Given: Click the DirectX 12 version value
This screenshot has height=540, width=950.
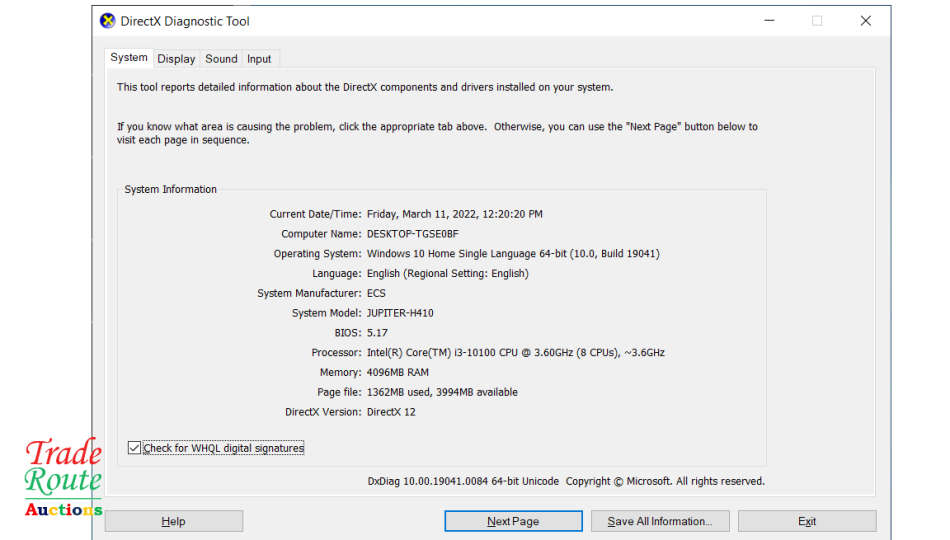Looking at the screenshot, I should coord(391,412).
